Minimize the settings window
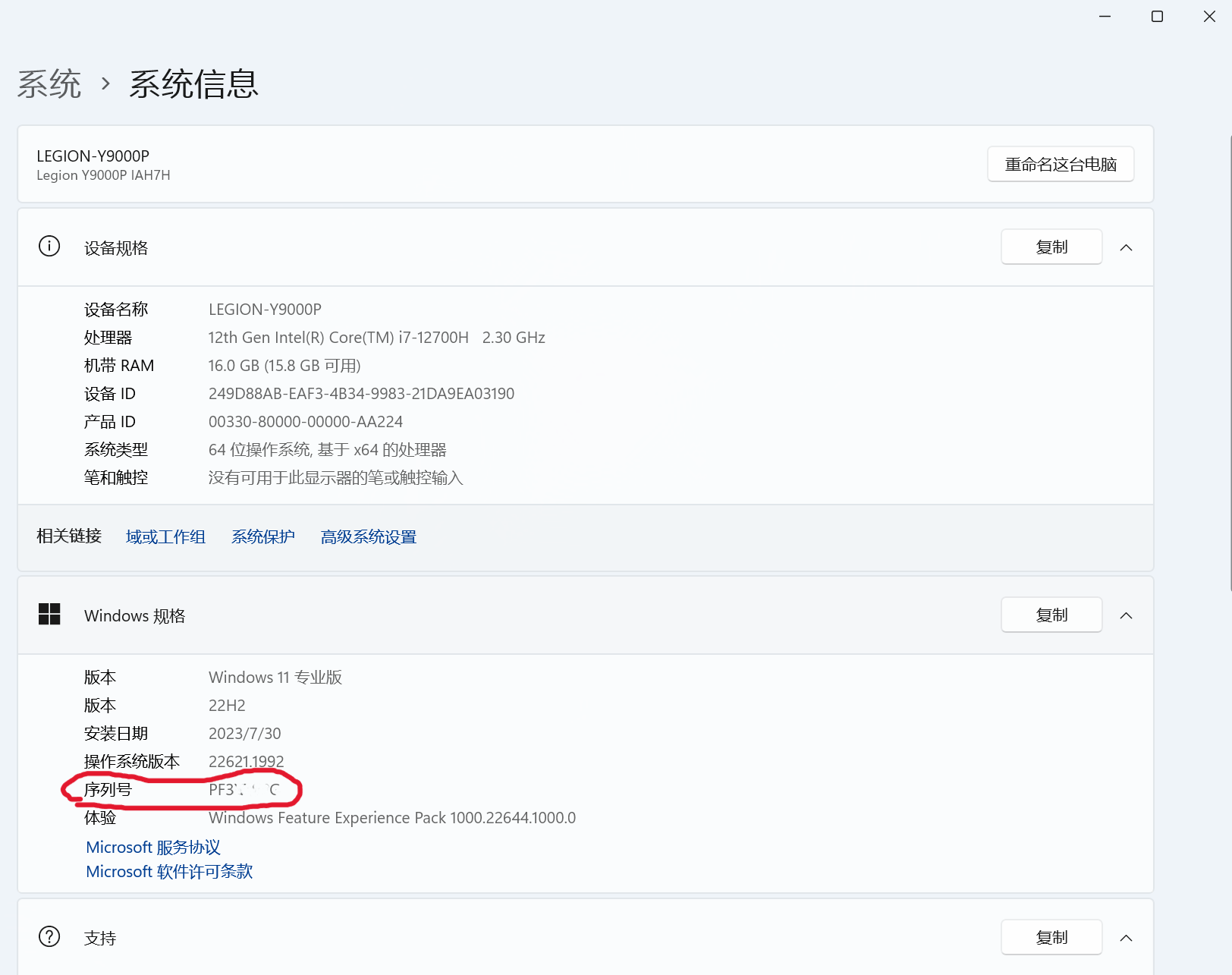The image size is (1232, 975). (1105, 16)
